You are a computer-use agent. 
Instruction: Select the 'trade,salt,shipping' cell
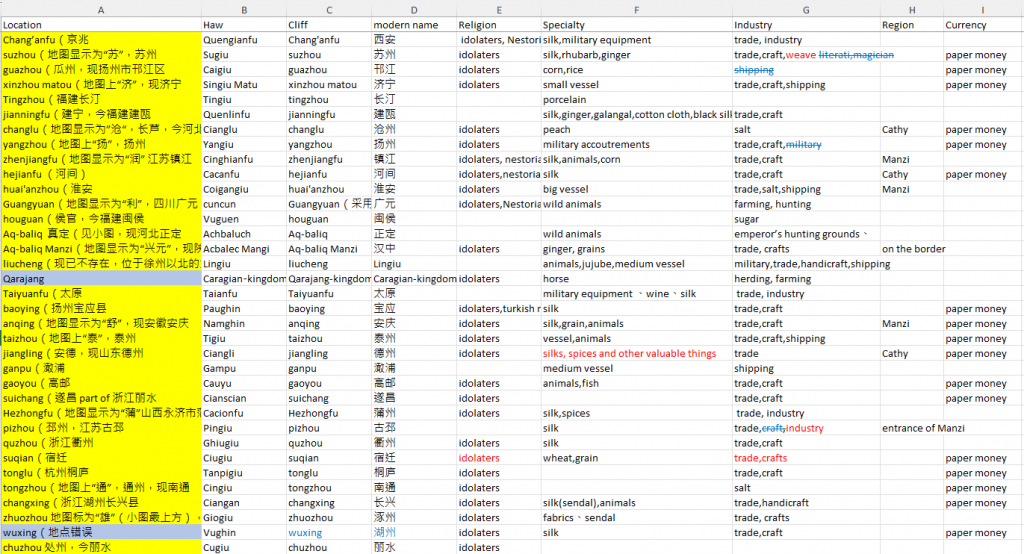click(806, 189)
